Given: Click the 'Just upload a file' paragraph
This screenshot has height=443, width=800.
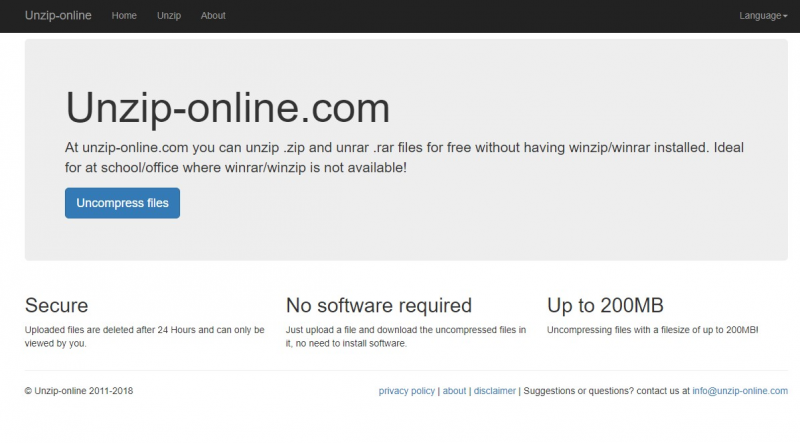Looking at the screenshot, I should tap(406, 336).
